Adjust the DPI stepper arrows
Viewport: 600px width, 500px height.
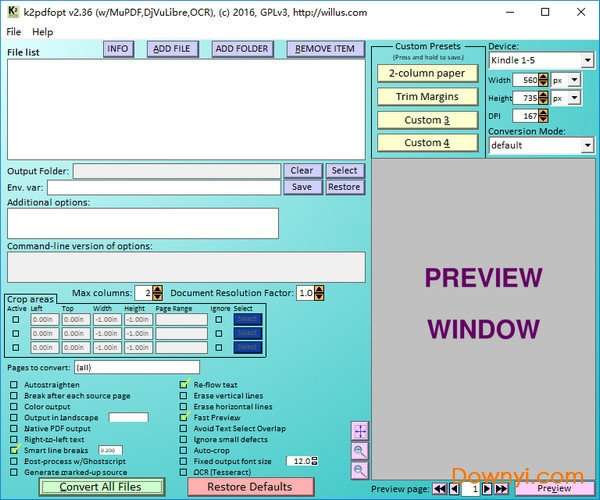click(543, 116)
